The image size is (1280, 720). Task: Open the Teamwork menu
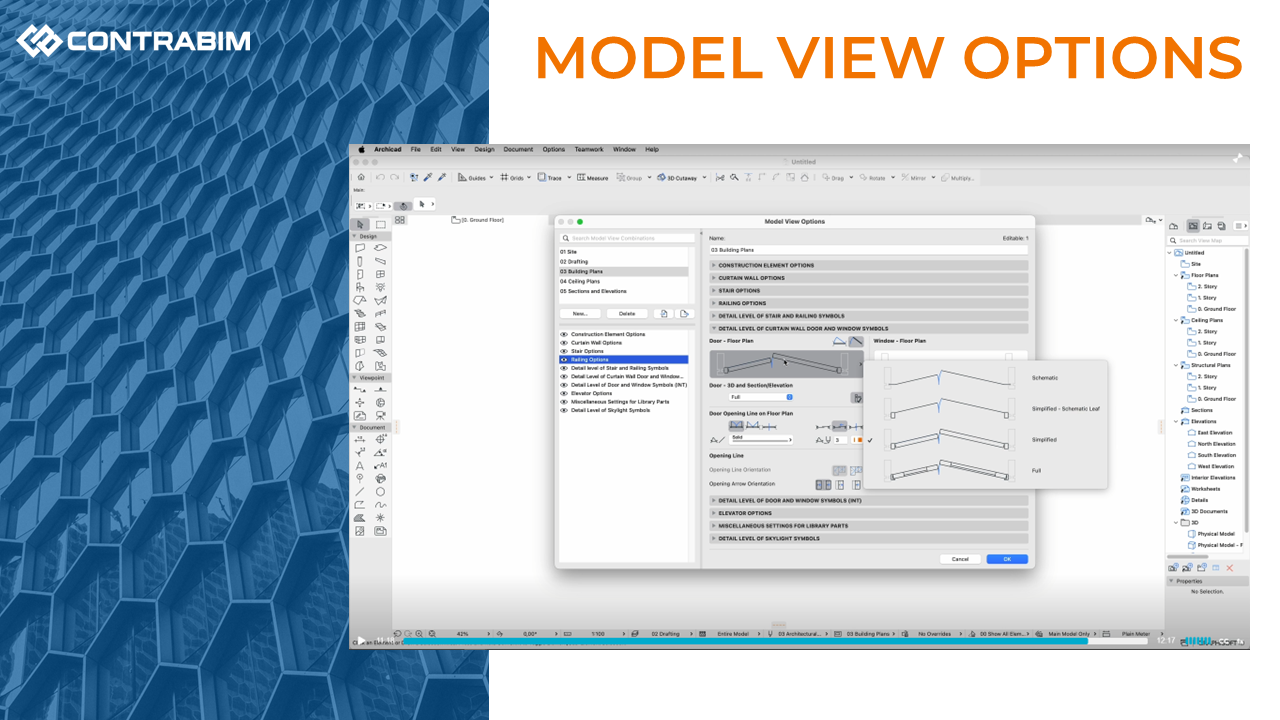(x=589, y=149)
